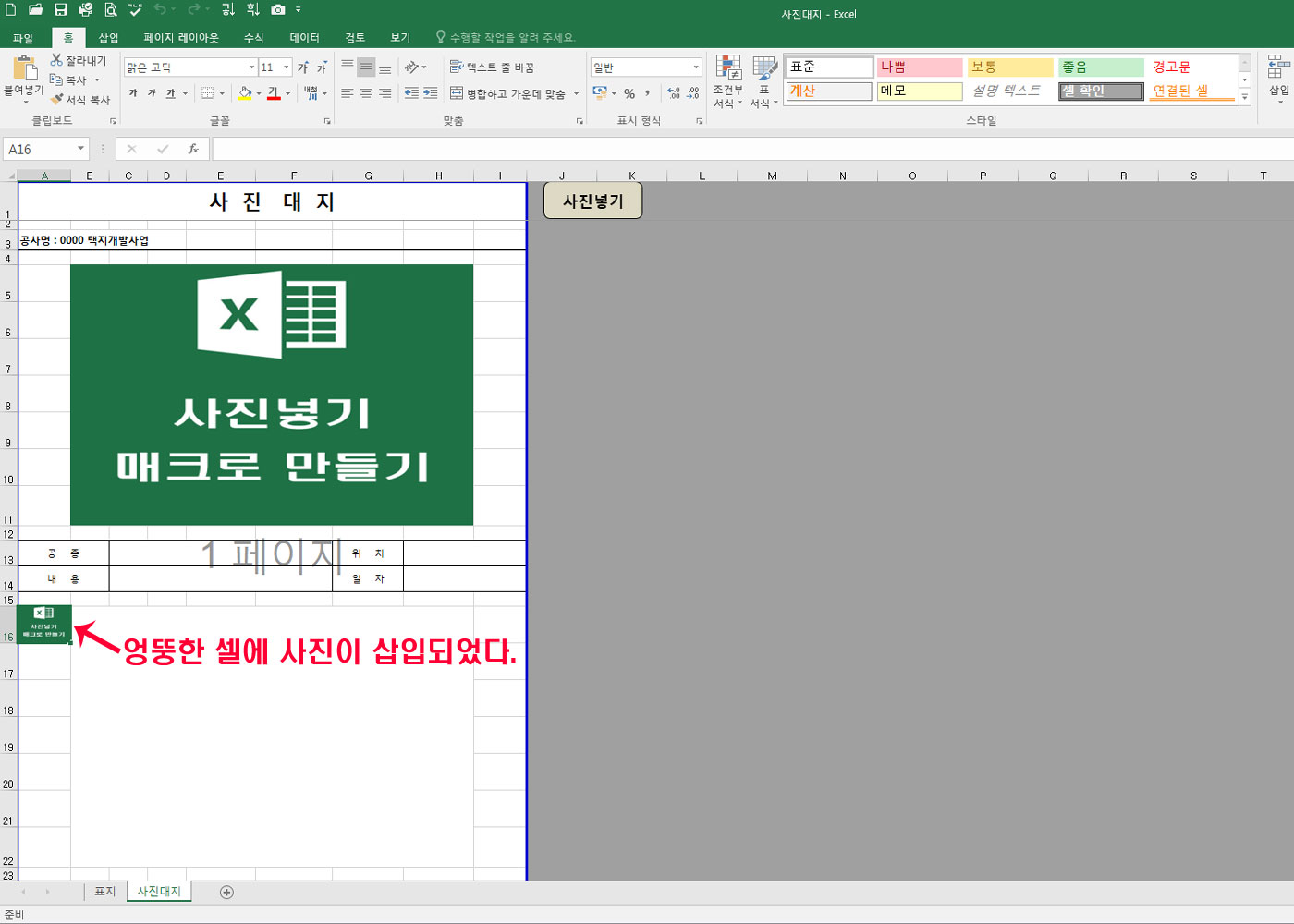Save the workbook with the disk icon
The image size is (1294, 924).
[x=60, y=9]
